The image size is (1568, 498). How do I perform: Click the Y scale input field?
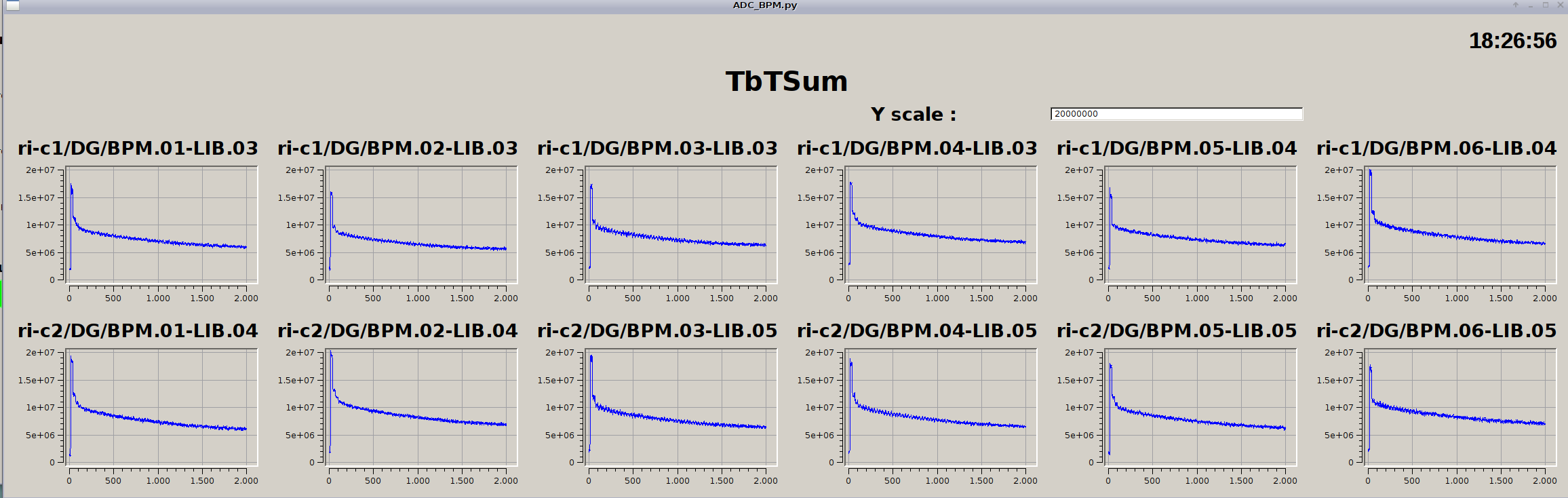pos(1176,114)
